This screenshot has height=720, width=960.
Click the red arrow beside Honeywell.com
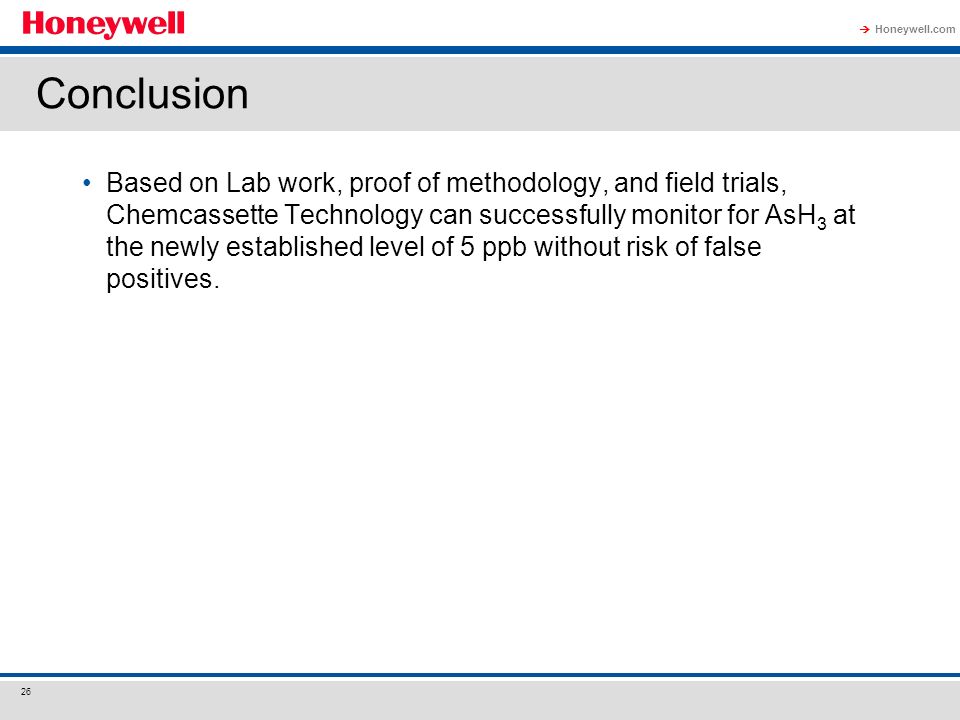[x=864, y=29]
